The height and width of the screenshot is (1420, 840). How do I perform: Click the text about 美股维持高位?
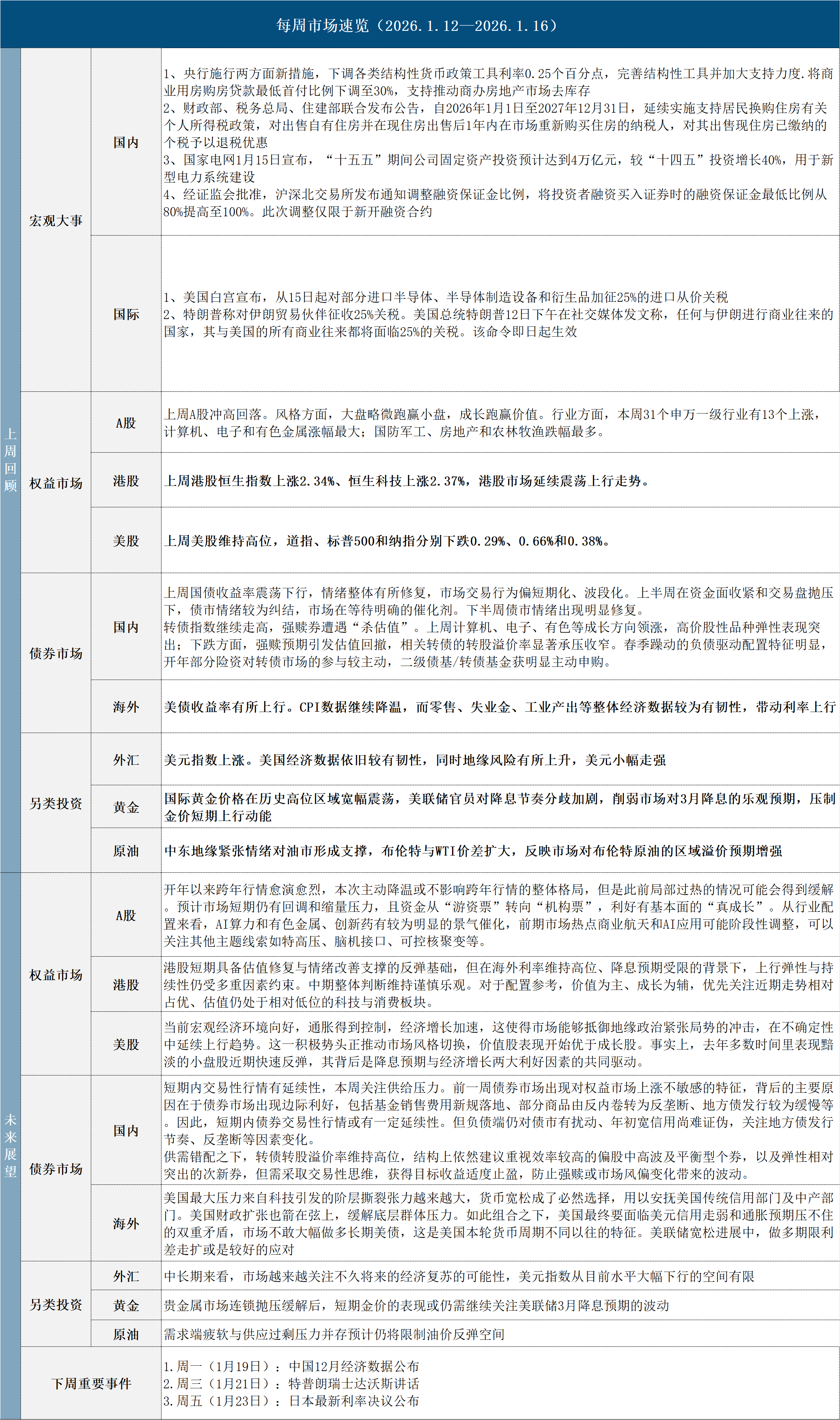[387, 541]
